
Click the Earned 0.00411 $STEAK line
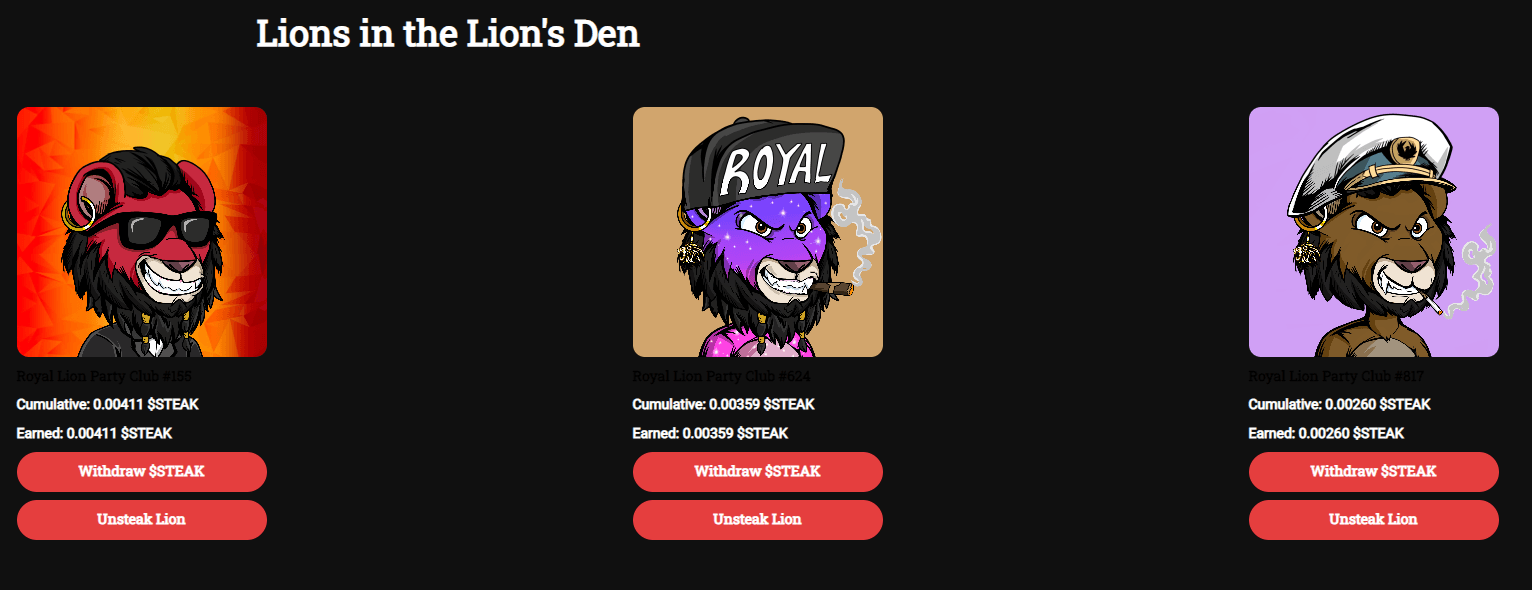point(95,434)
